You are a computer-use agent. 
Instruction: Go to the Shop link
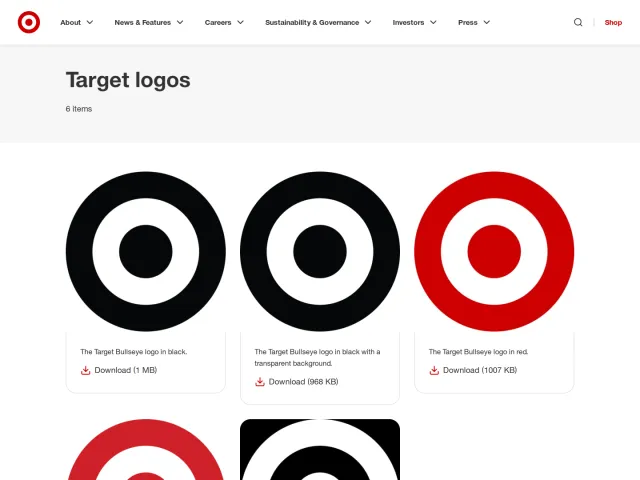[x=613, y=22]
